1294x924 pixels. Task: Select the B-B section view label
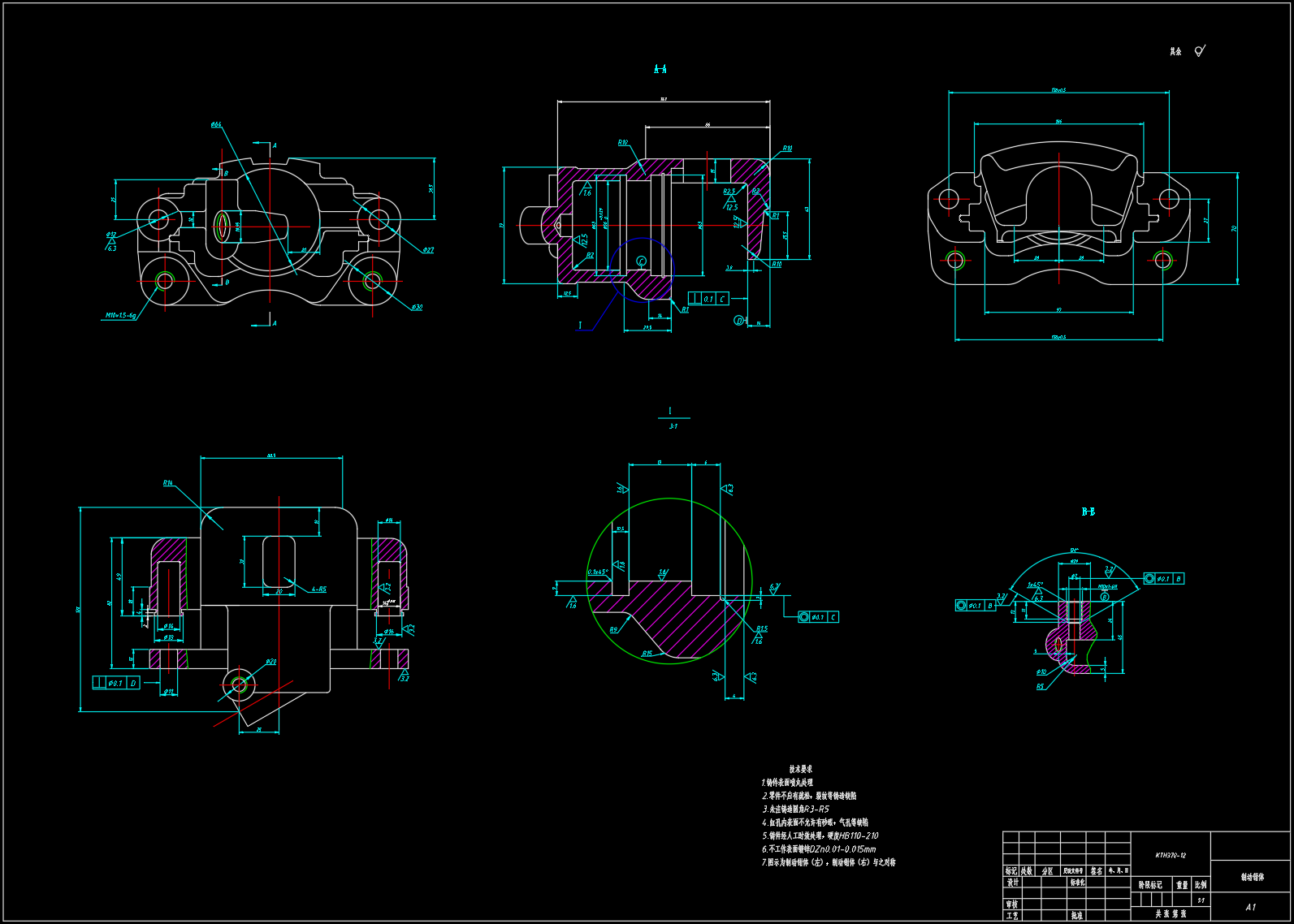click(x=1088, y=512)
